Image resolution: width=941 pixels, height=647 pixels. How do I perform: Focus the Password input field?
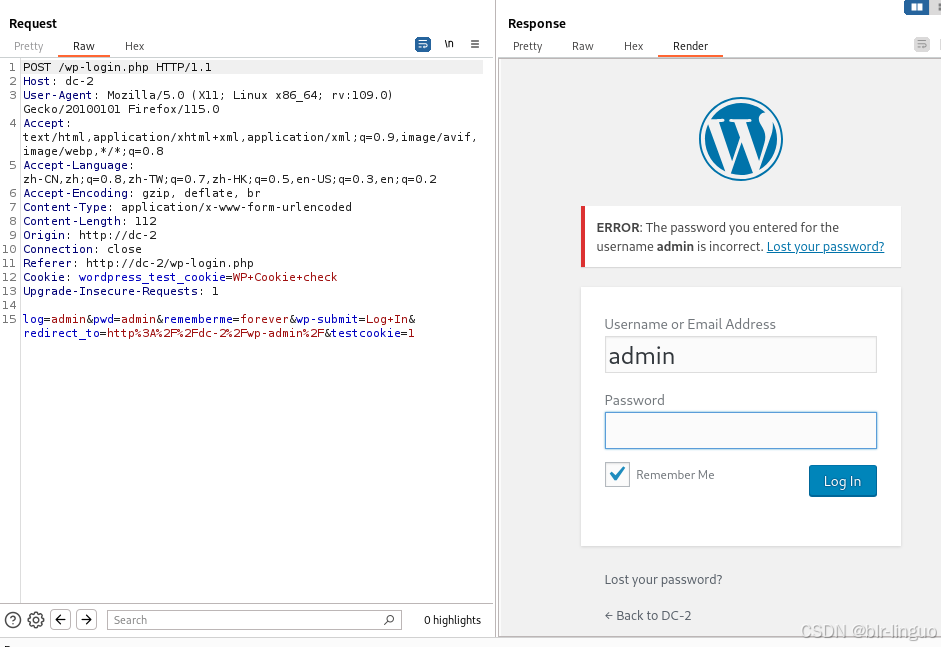741,430
